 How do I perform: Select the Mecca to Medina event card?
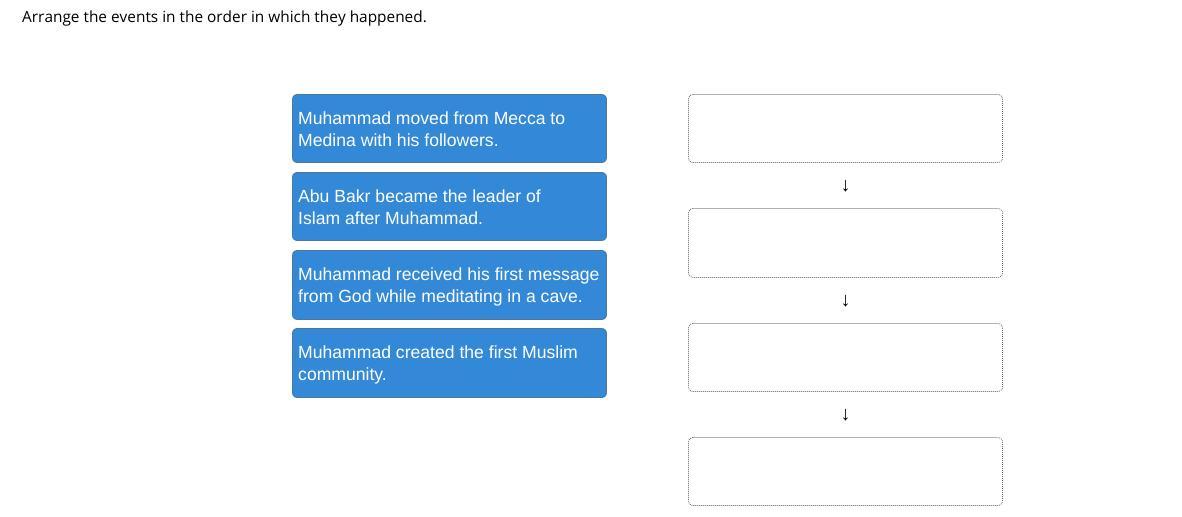point(449,129)
